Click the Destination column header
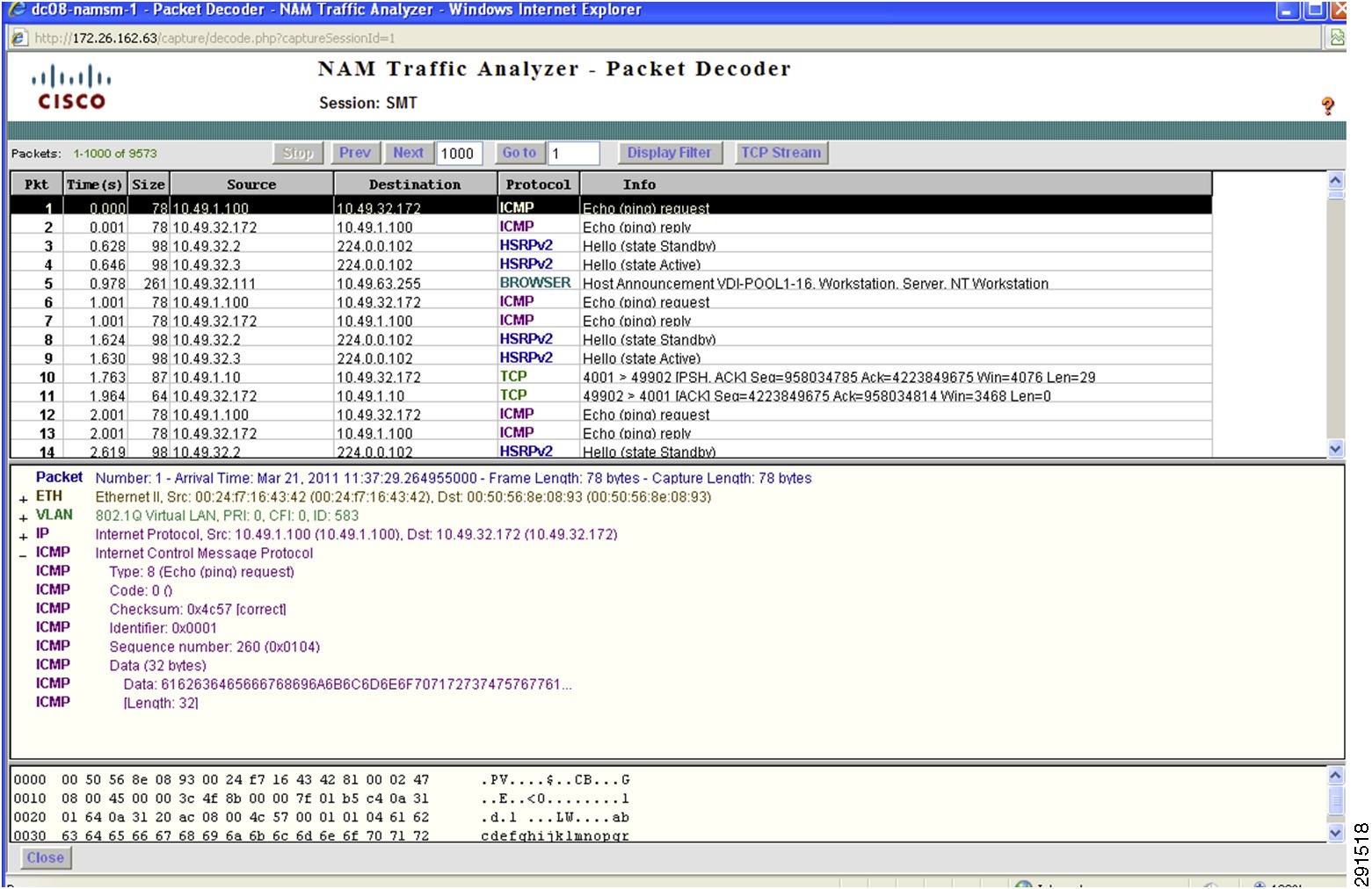The image size is (1372, 889). click(x=415, y=184)
